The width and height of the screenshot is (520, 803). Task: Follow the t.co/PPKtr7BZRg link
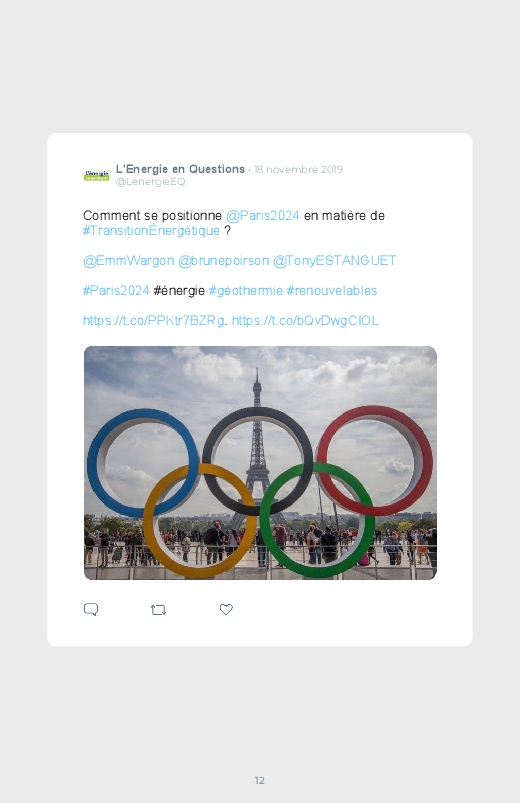coord(154,321)
